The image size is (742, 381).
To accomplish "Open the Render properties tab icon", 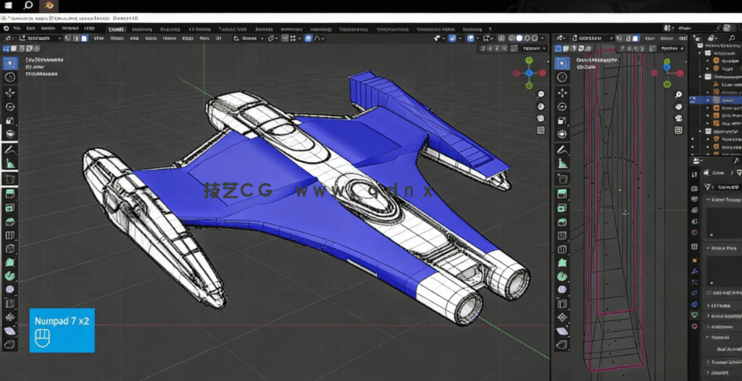I will [x=694, y=188].
